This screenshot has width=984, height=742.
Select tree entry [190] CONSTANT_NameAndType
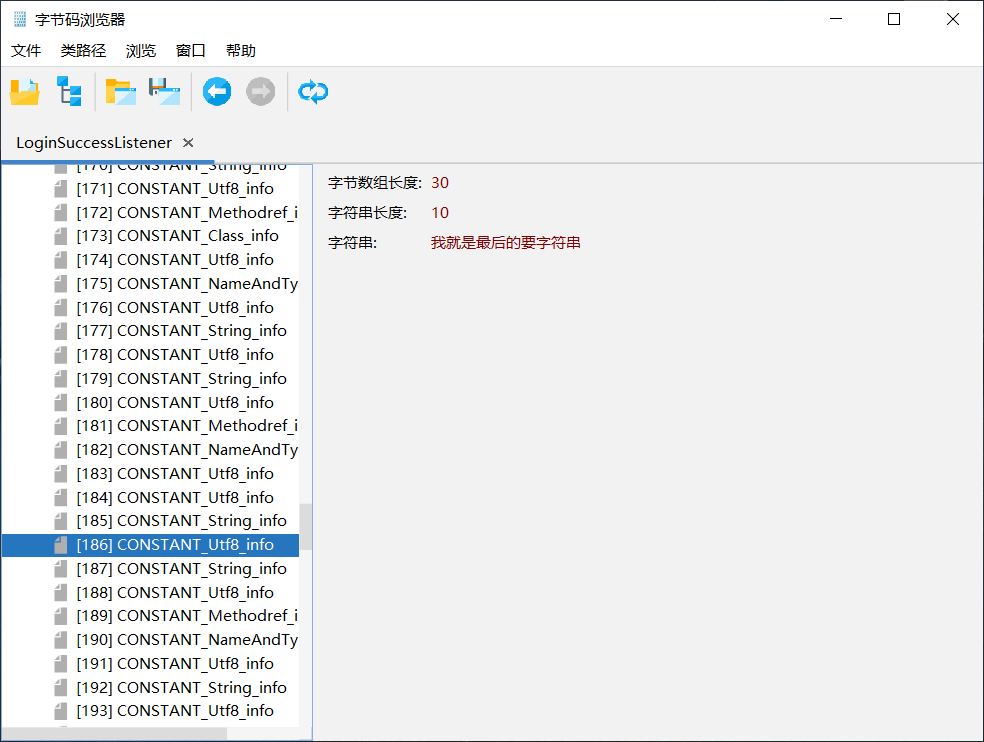coord(185,639)
